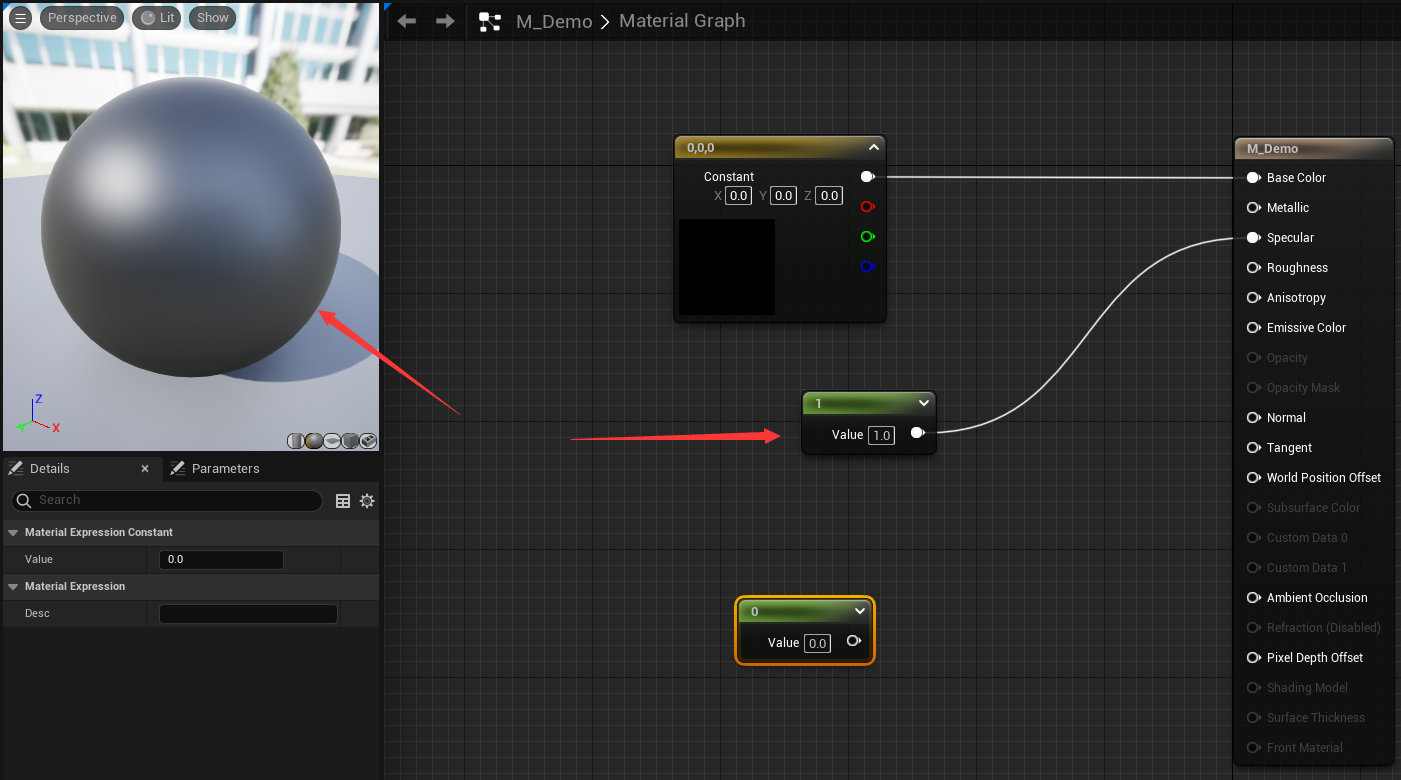Click the Perspective viewport button
Image resolution: width=1401 pixels, height=780 pixels.
(x=82, y=18)
